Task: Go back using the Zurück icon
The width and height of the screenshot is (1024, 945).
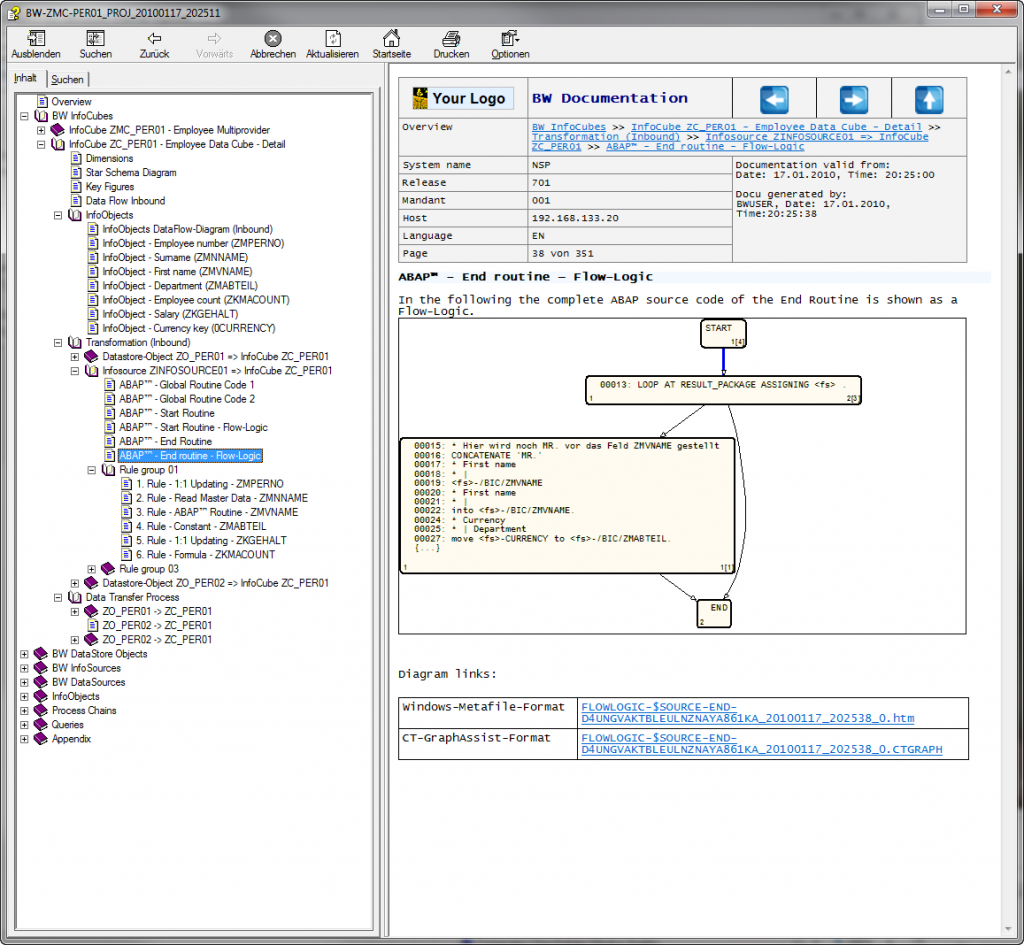Action: 153,42
